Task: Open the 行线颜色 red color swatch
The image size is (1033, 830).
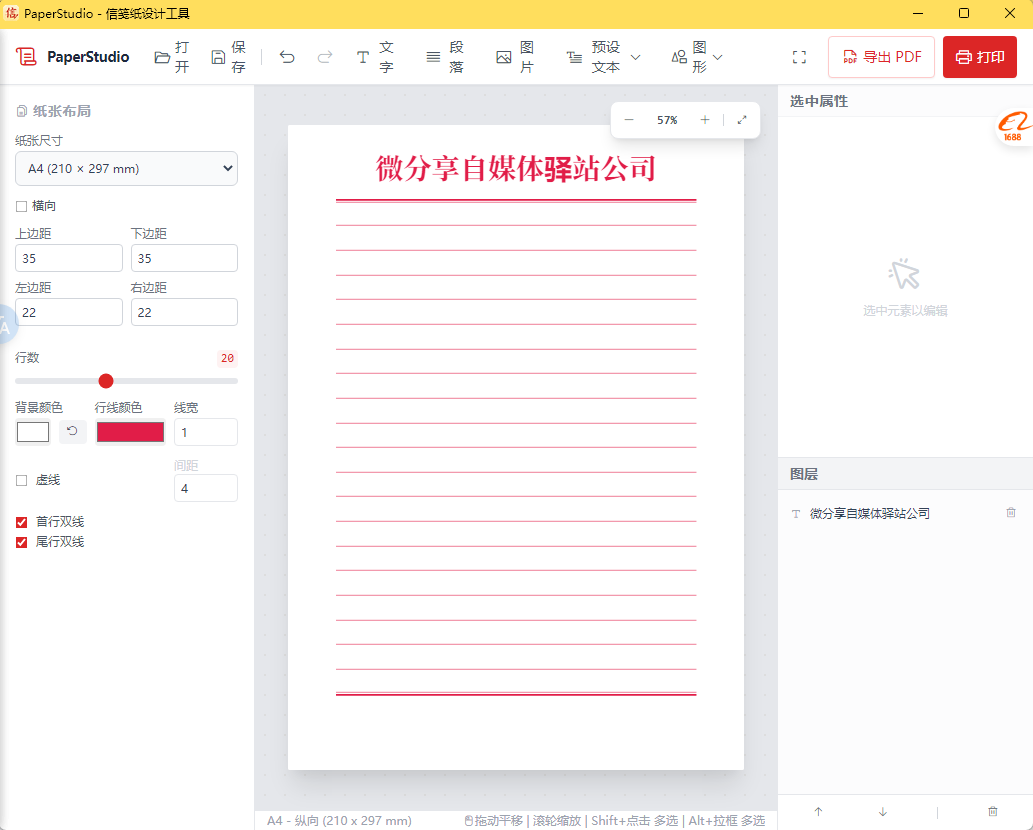Action: [130, 432]
